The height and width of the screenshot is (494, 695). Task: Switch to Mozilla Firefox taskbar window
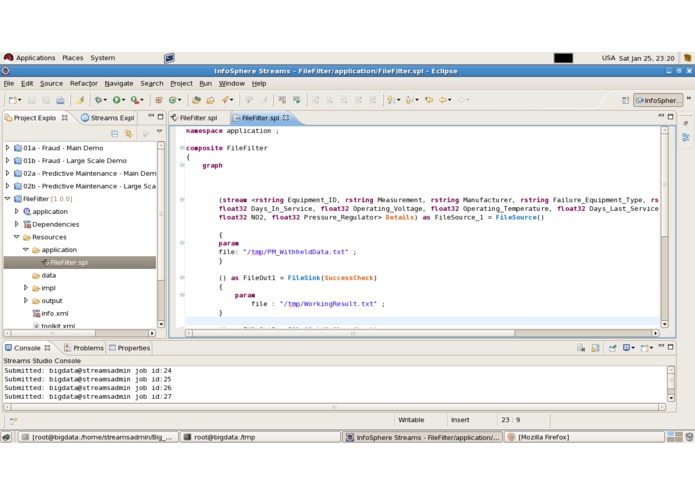pos(584,437)
